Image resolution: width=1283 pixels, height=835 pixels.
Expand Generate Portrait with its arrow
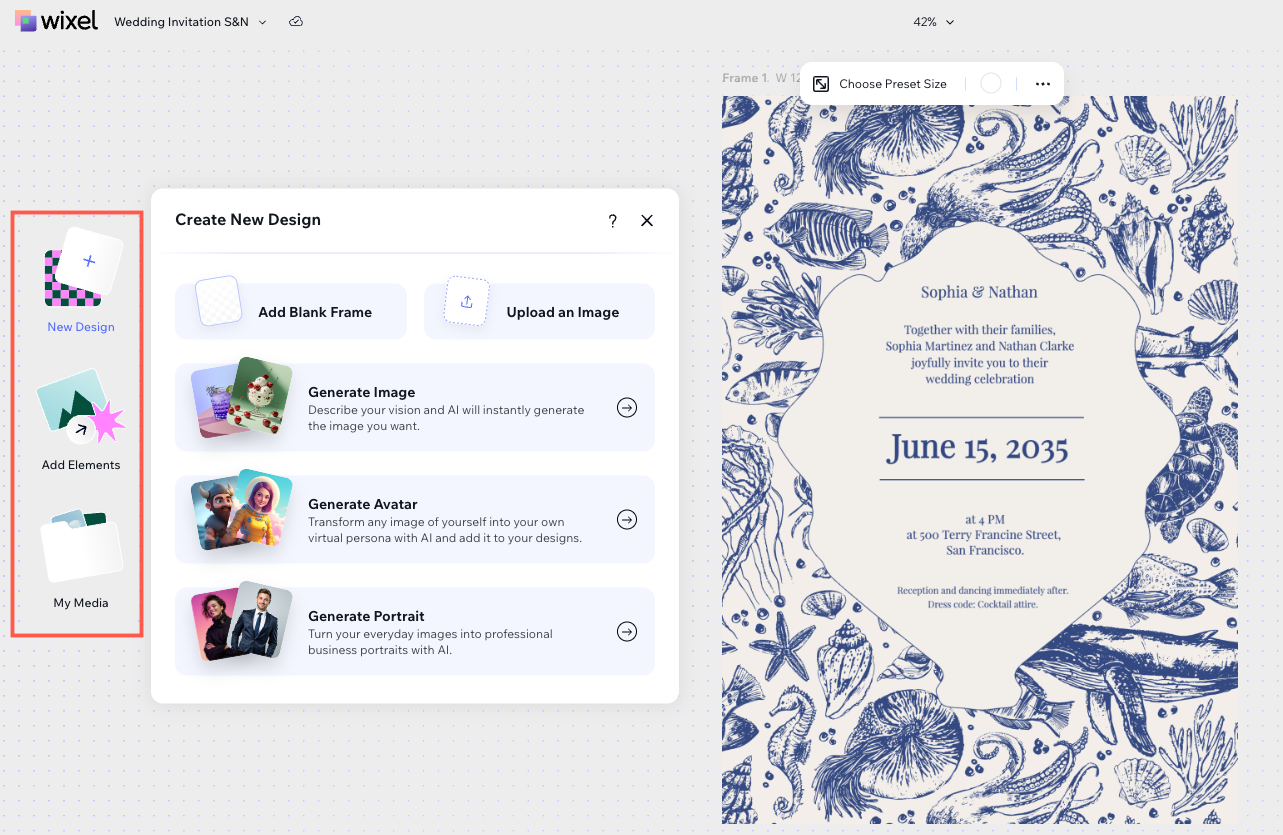[x=627, y=631]
